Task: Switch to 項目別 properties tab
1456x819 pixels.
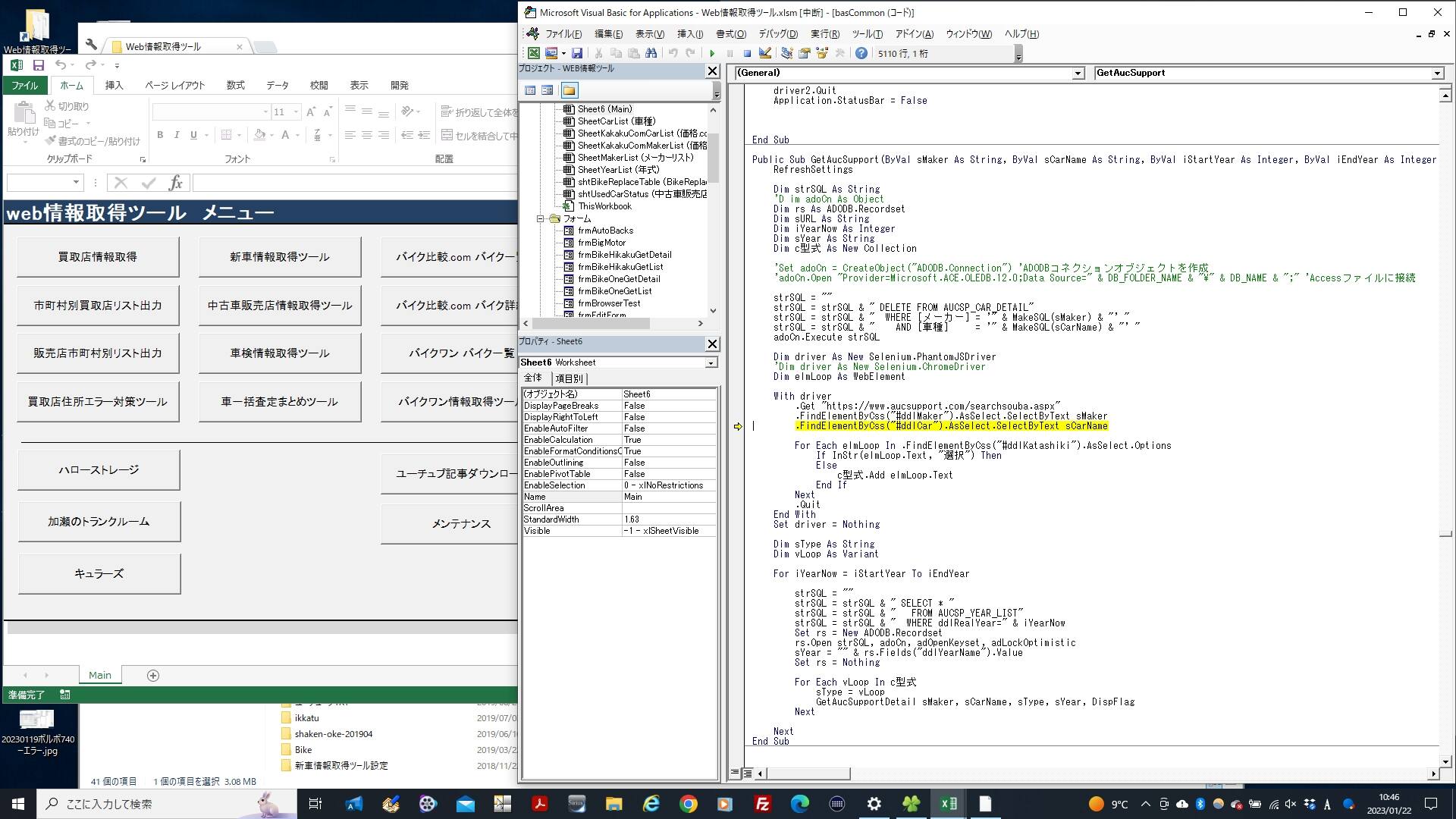Action: [569, 378]
